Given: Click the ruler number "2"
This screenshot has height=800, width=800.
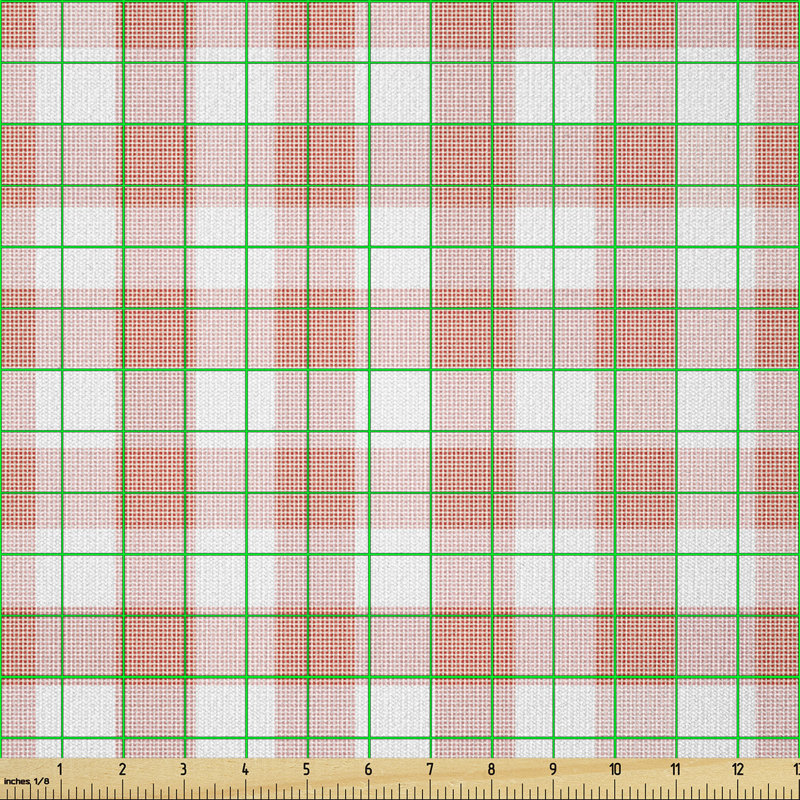Looking at the screenshot, I should [x=122, y=769].
